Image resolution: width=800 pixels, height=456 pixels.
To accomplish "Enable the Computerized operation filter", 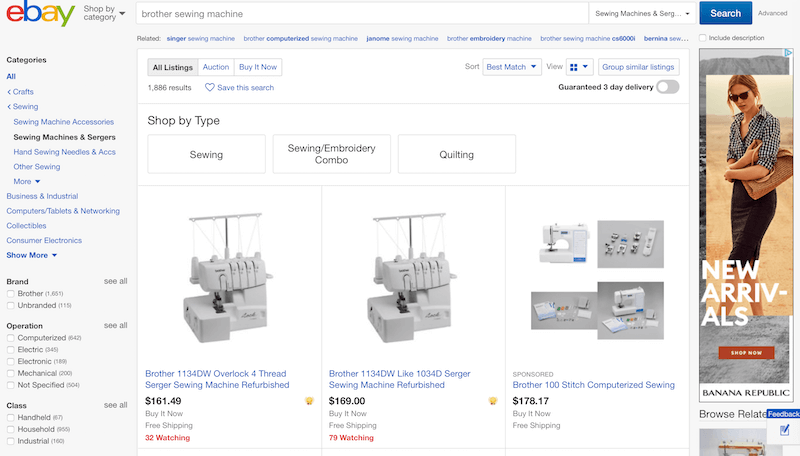I will tap(11, 338).
